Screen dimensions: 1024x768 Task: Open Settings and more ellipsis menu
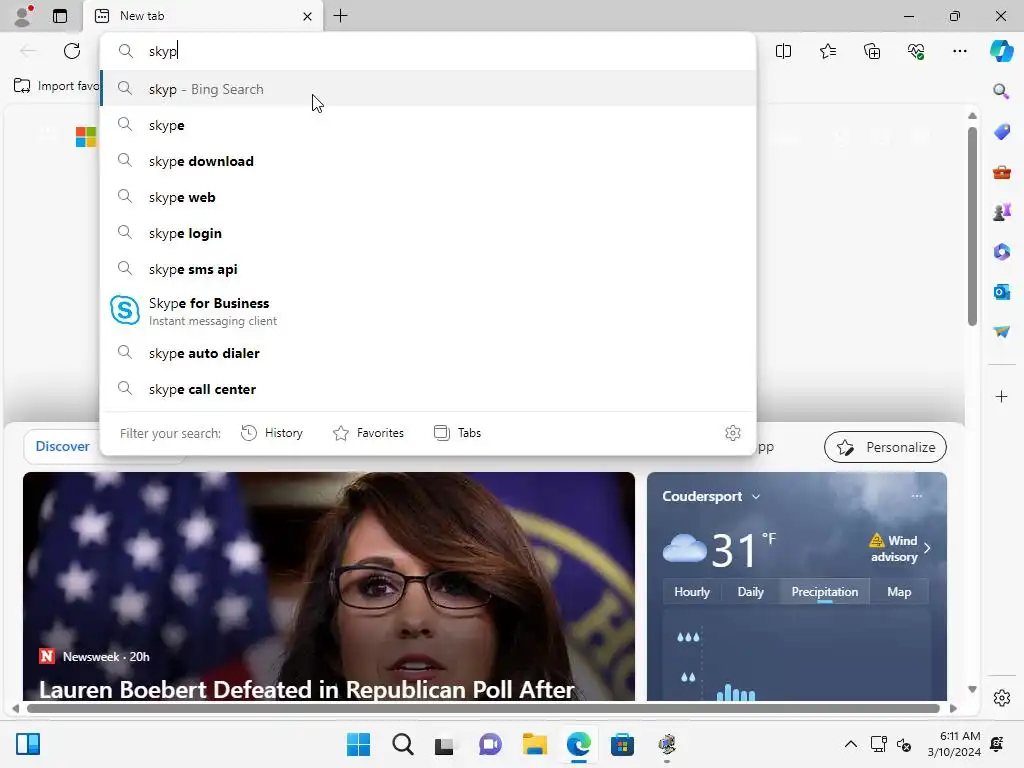[959, 51]
